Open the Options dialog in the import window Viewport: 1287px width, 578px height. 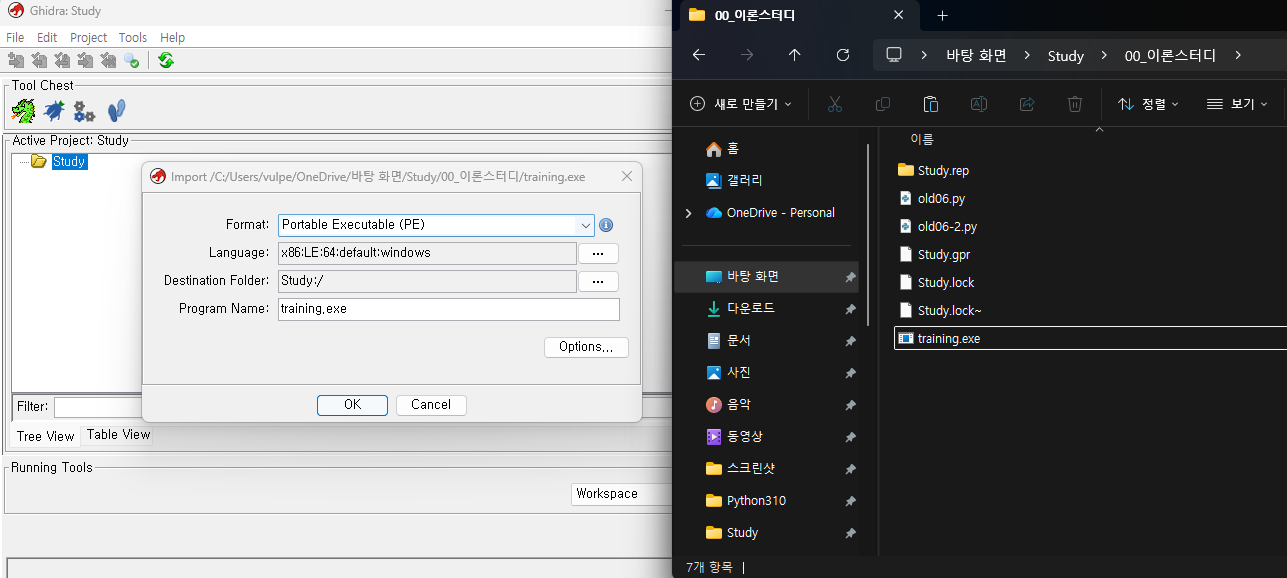pos(586,347)
